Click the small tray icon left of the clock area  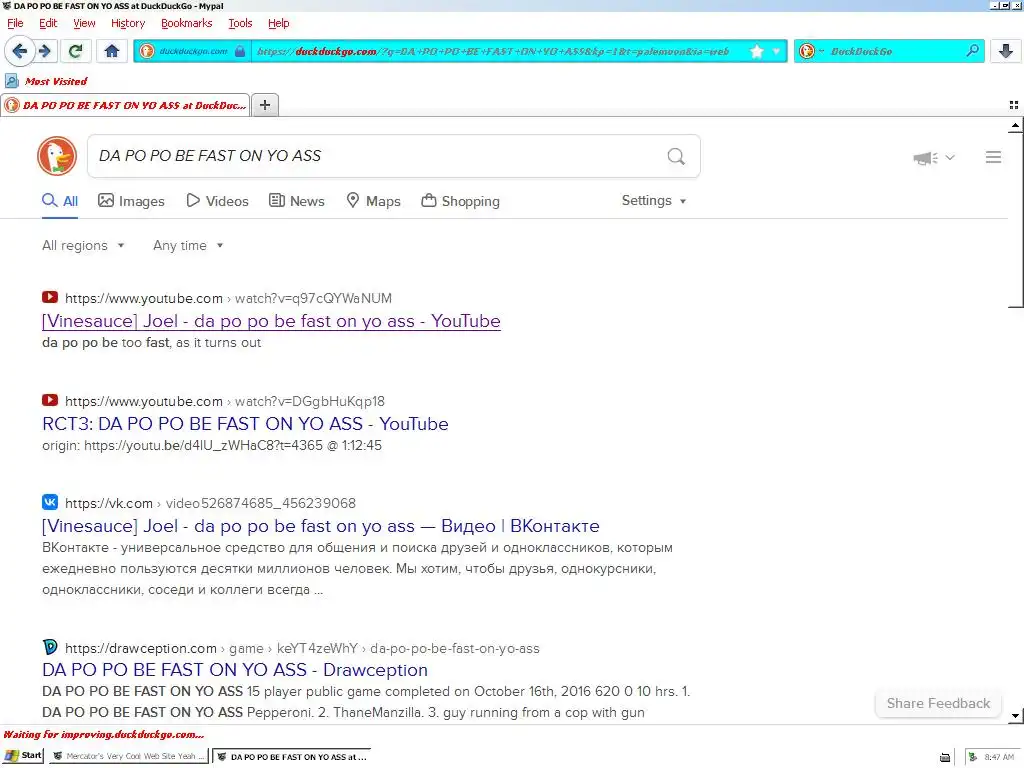[944, 758]
